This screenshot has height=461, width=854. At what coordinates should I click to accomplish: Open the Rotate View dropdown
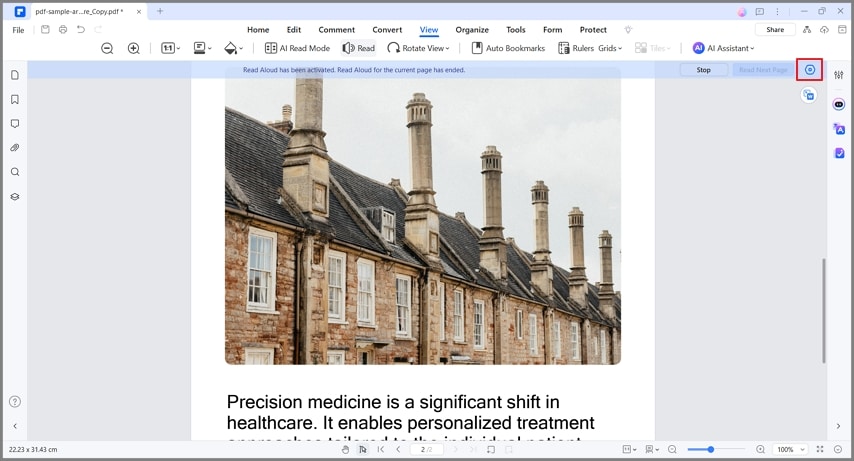pos(418,48)
